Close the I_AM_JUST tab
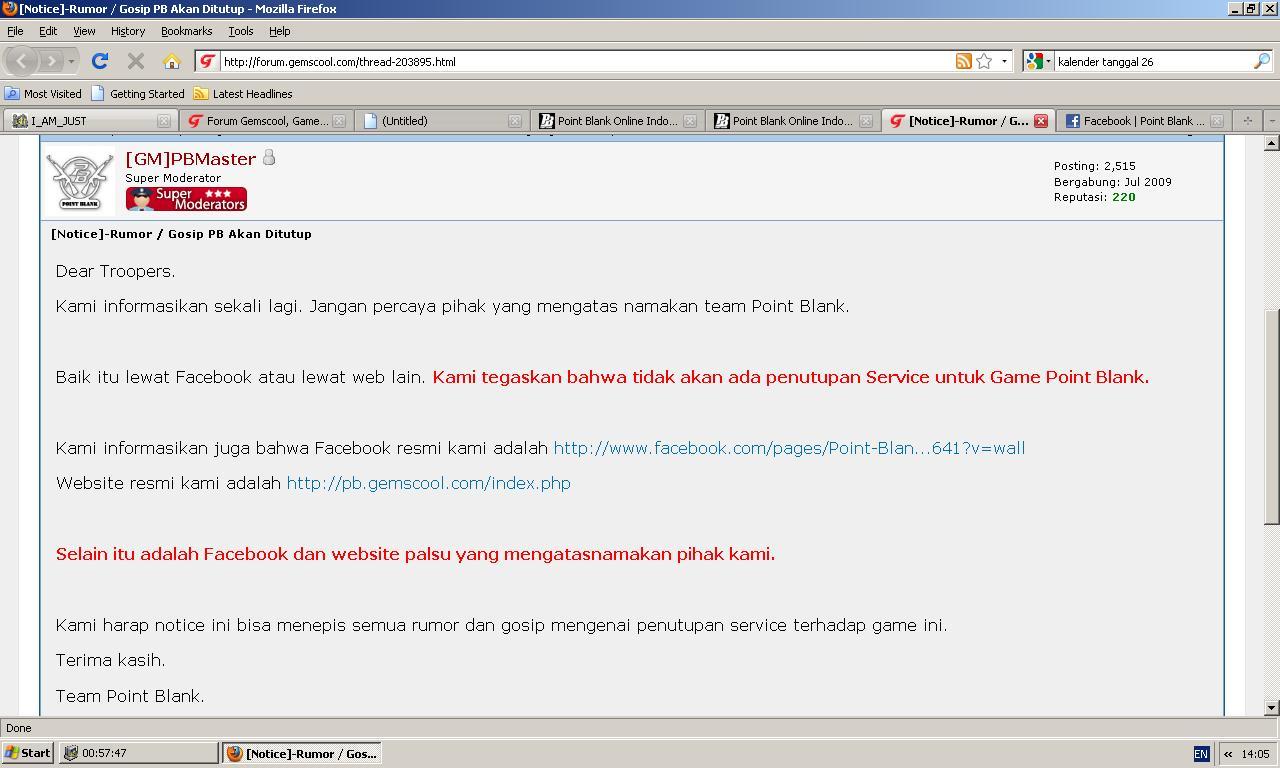 coord(164,121)
